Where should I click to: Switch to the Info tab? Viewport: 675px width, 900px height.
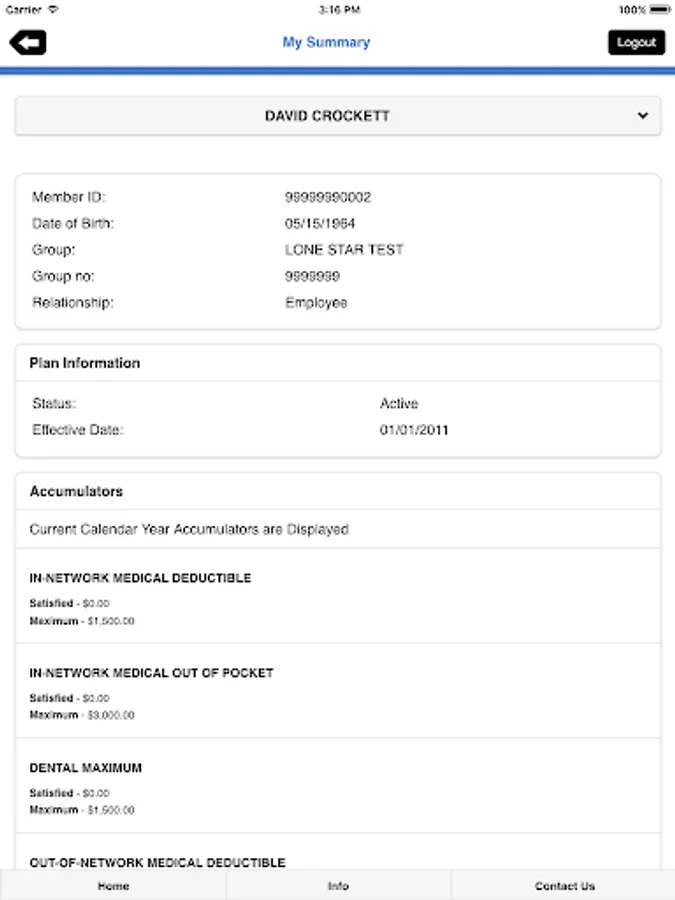point(338,886)
